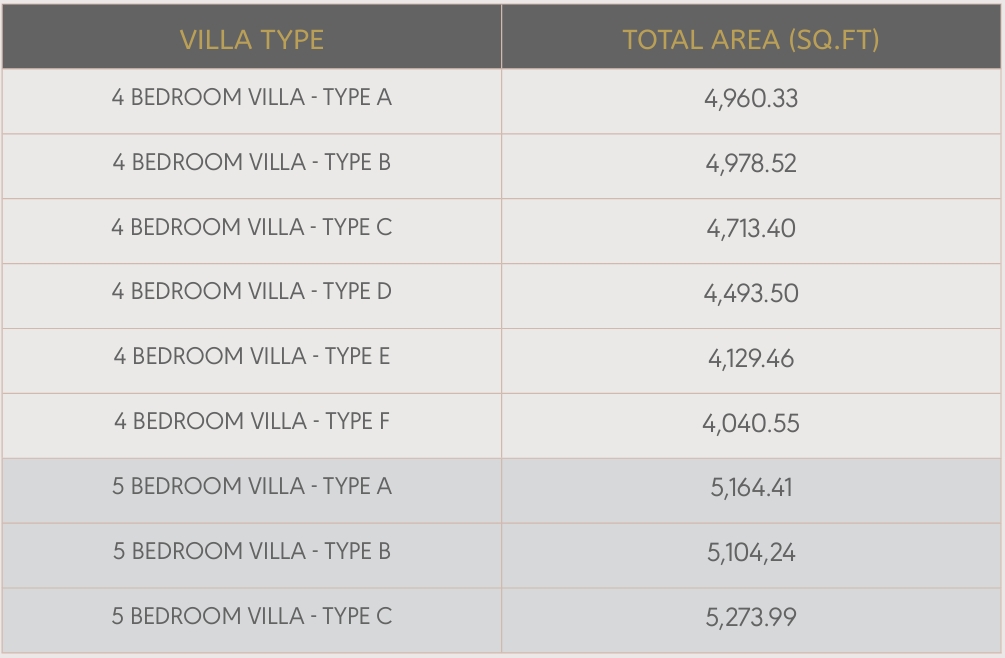Click the area value 5,104,24
1005x658 pixels.
pos(751,553)
